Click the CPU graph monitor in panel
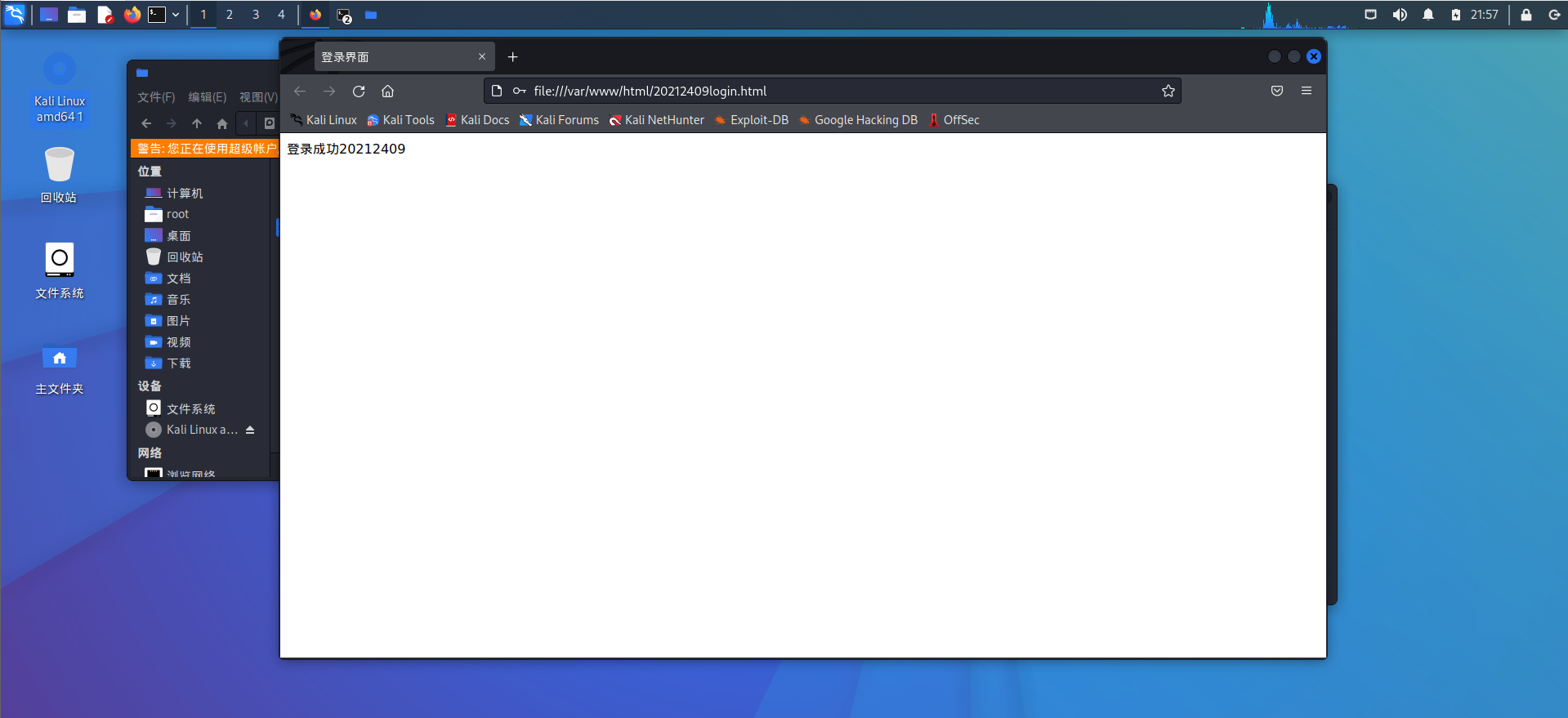1568x718 pixels. [x=1298, y=16]
